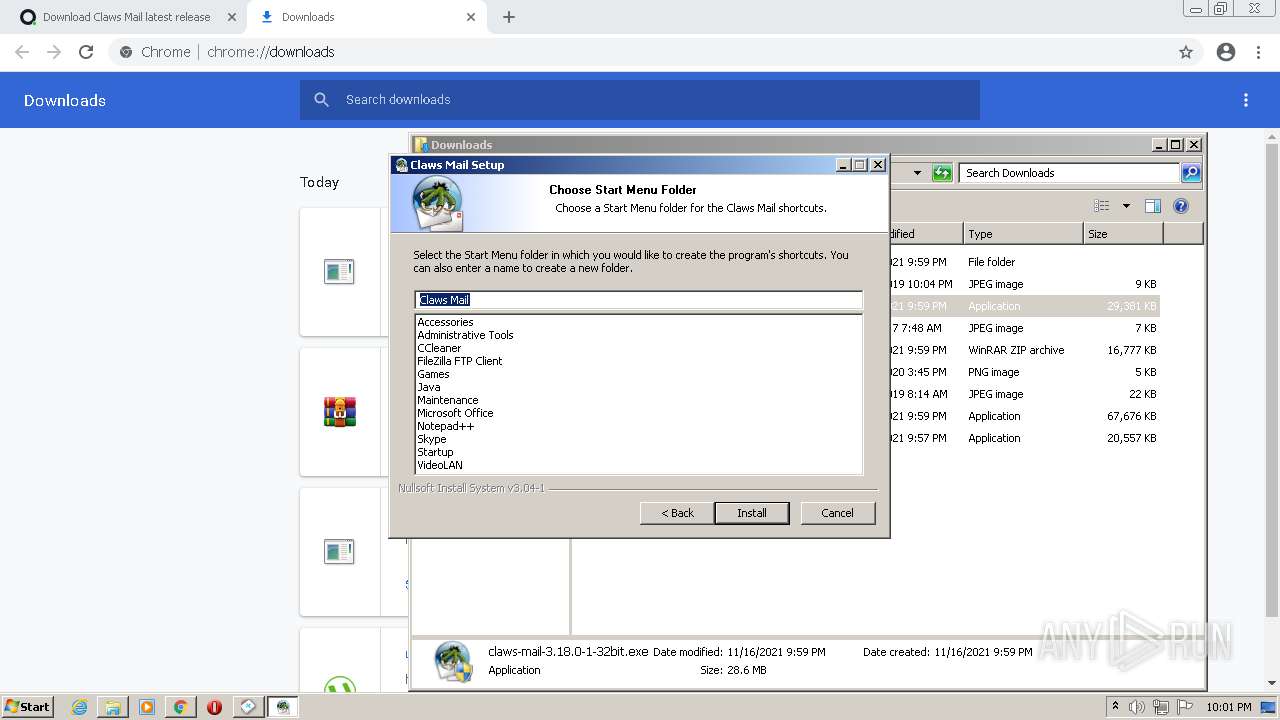Click the Chrome back arrow
The width and height of the screenshot is (1280, 720).
[22, 52]
